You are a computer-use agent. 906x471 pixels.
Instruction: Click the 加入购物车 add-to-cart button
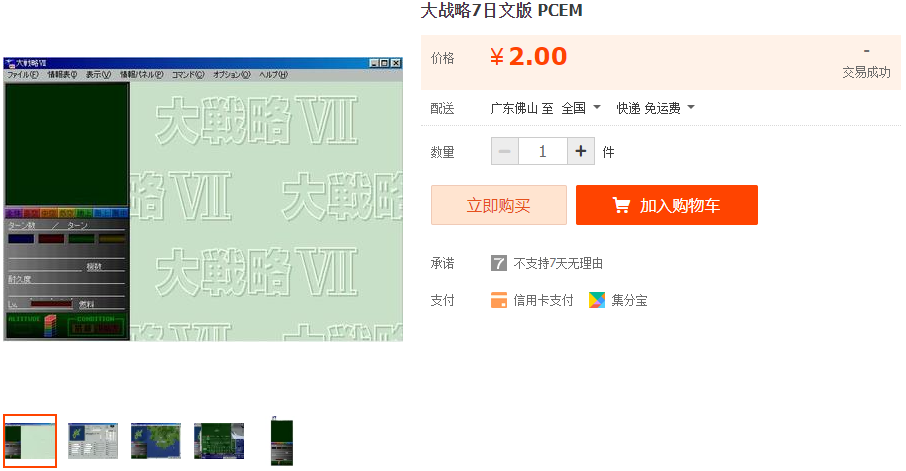[x=667, y=205]
